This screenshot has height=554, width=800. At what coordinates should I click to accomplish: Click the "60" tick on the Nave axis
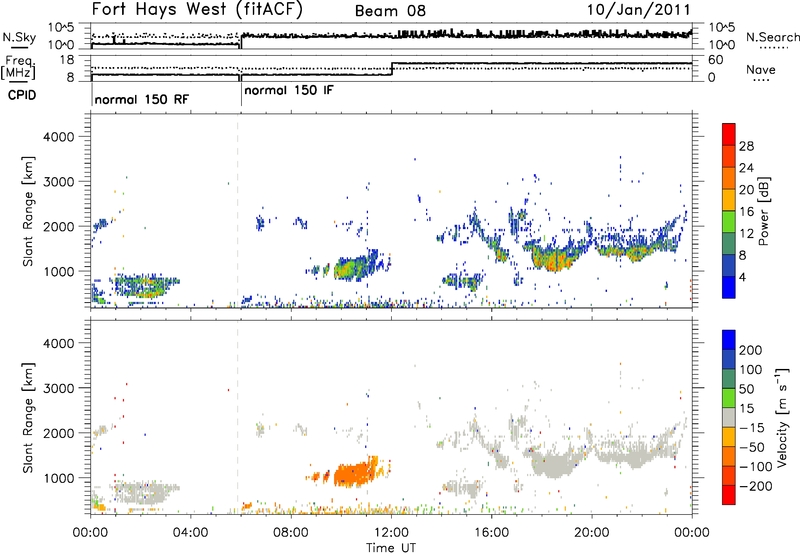[715, 60]
